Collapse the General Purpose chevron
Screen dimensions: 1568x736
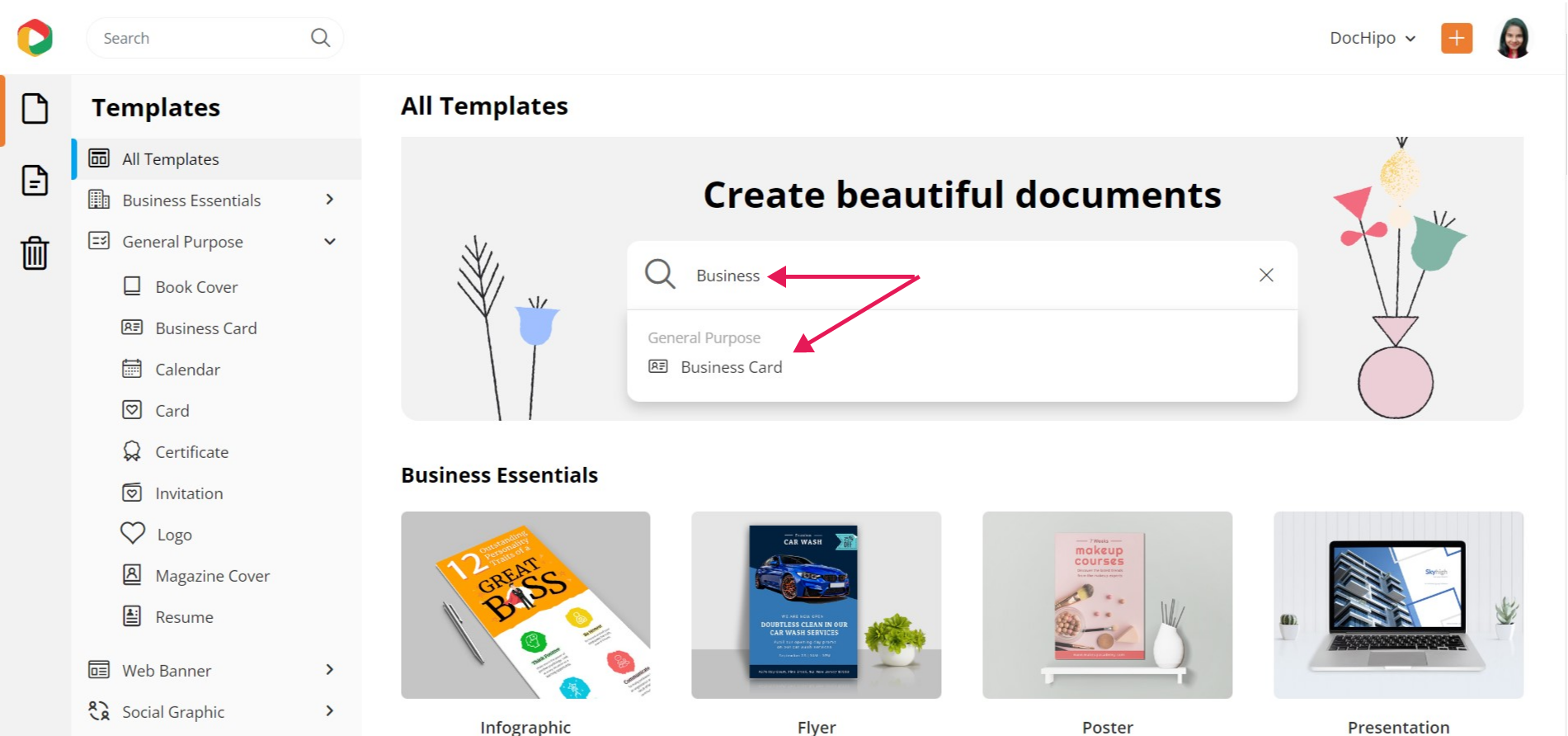[x=330, y=241]
